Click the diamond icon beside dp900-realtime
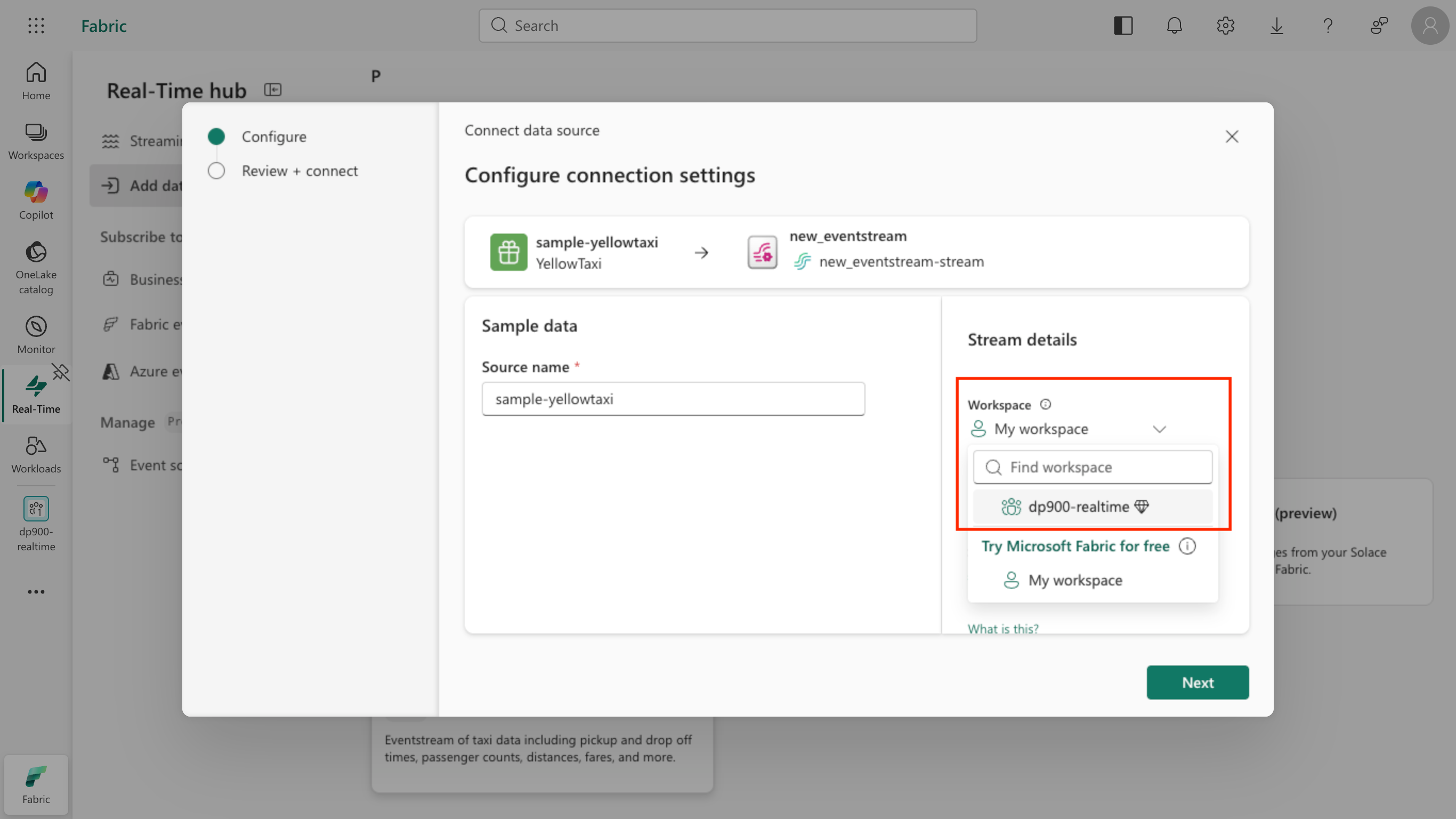The width and height of the screenshot is (1456, 819). [1142, 507]
